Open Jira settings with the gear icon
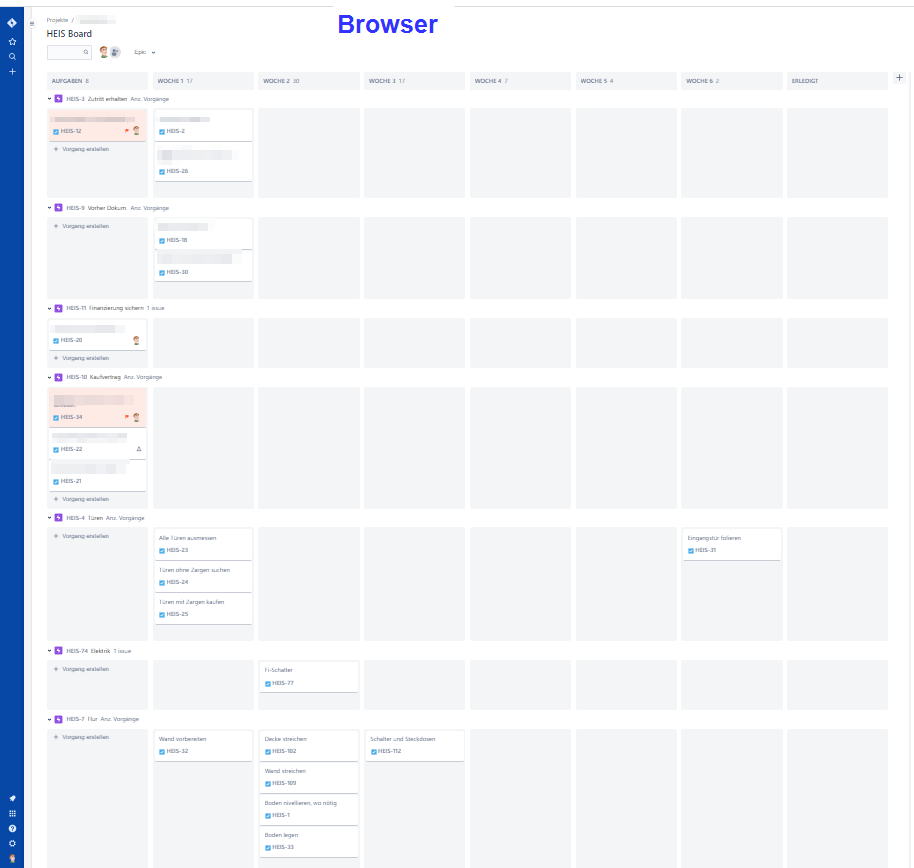This screenshot has width=914, height=868. coord(12,844)
